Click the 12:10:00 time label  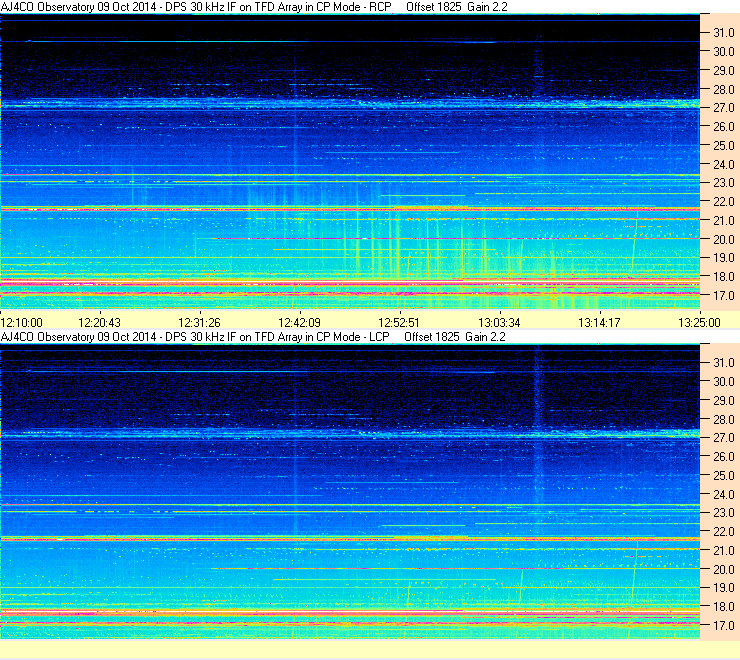(x=22, y=322)
